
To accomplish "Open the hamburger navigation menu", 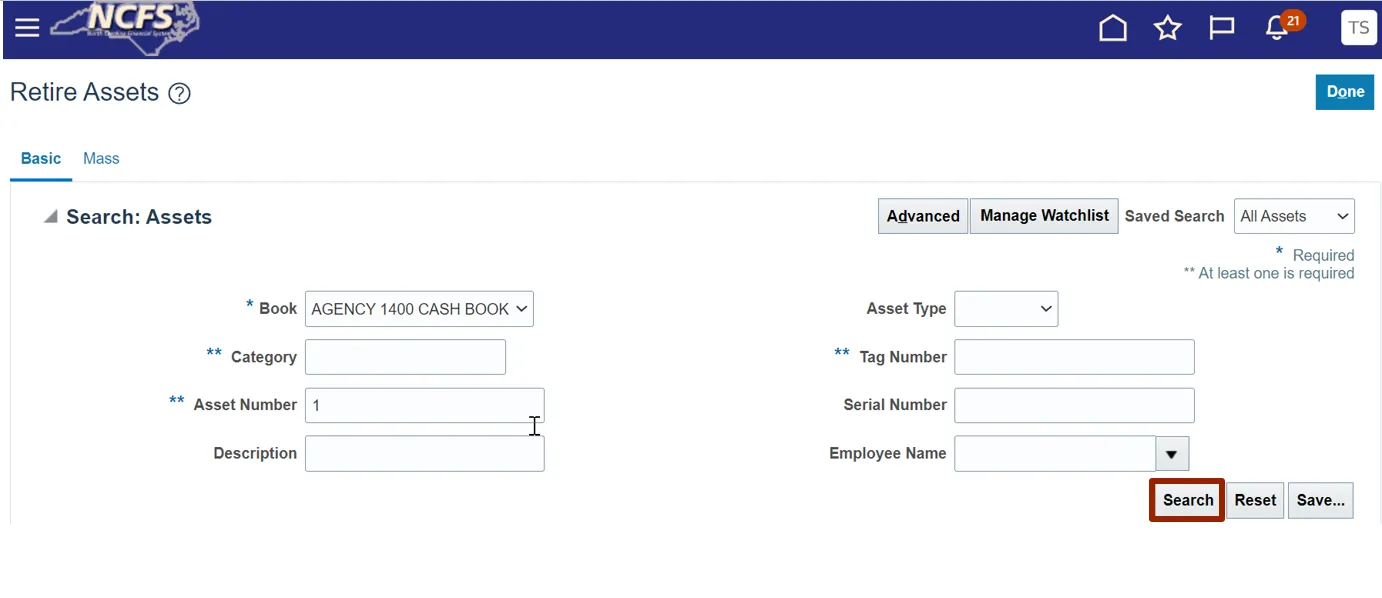I will pos(27,28).
